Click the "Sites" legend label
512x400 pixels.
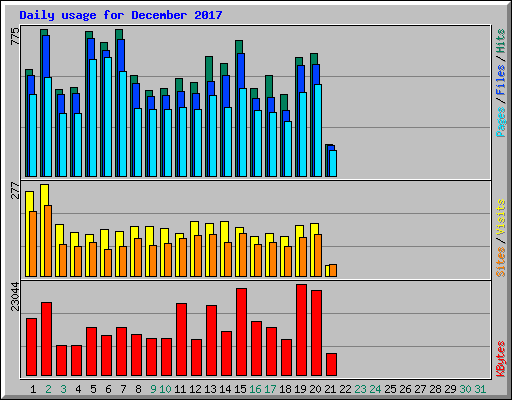501,262
